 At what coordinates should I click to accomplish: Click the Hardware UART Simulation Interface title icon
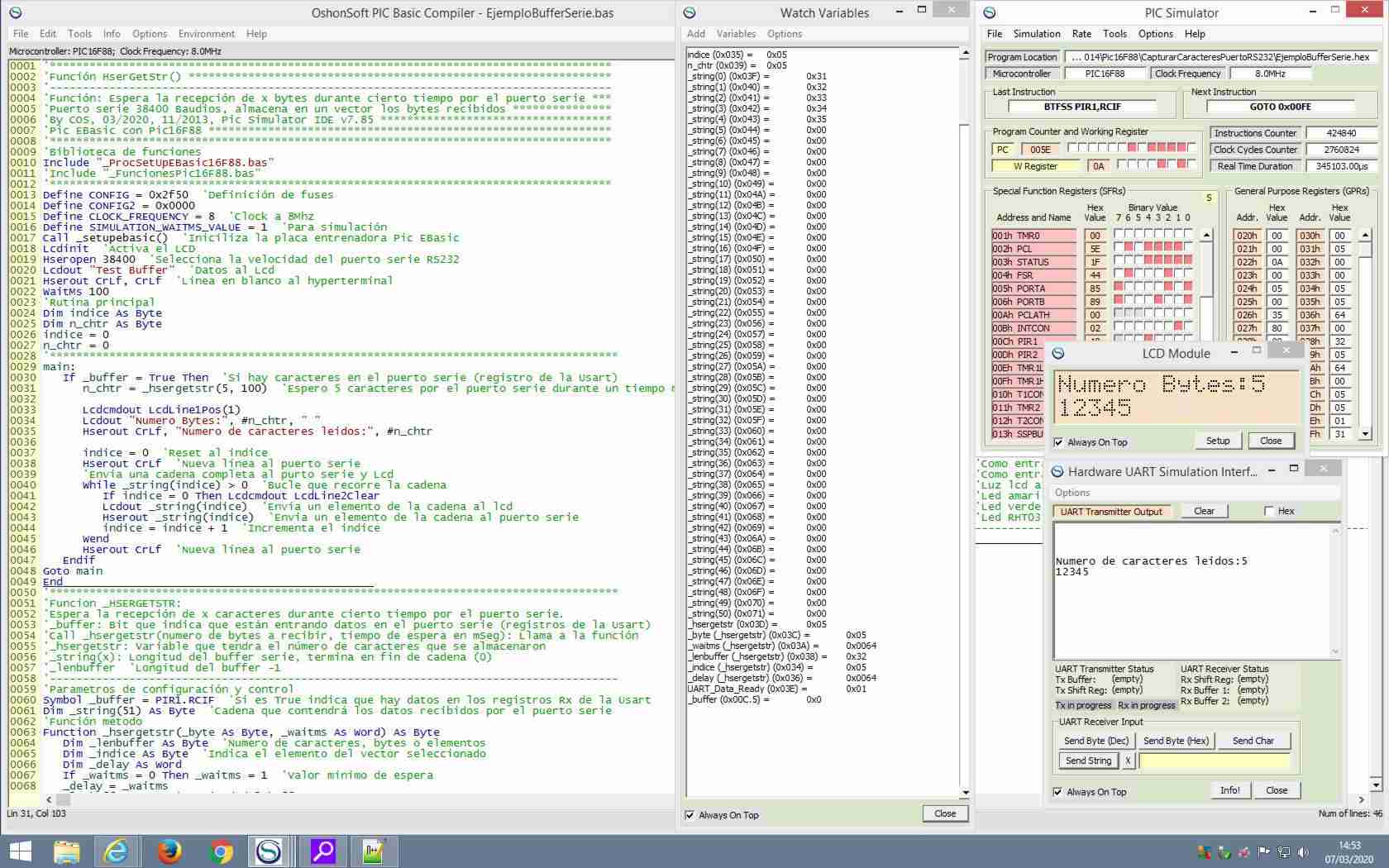[1057, 471]
